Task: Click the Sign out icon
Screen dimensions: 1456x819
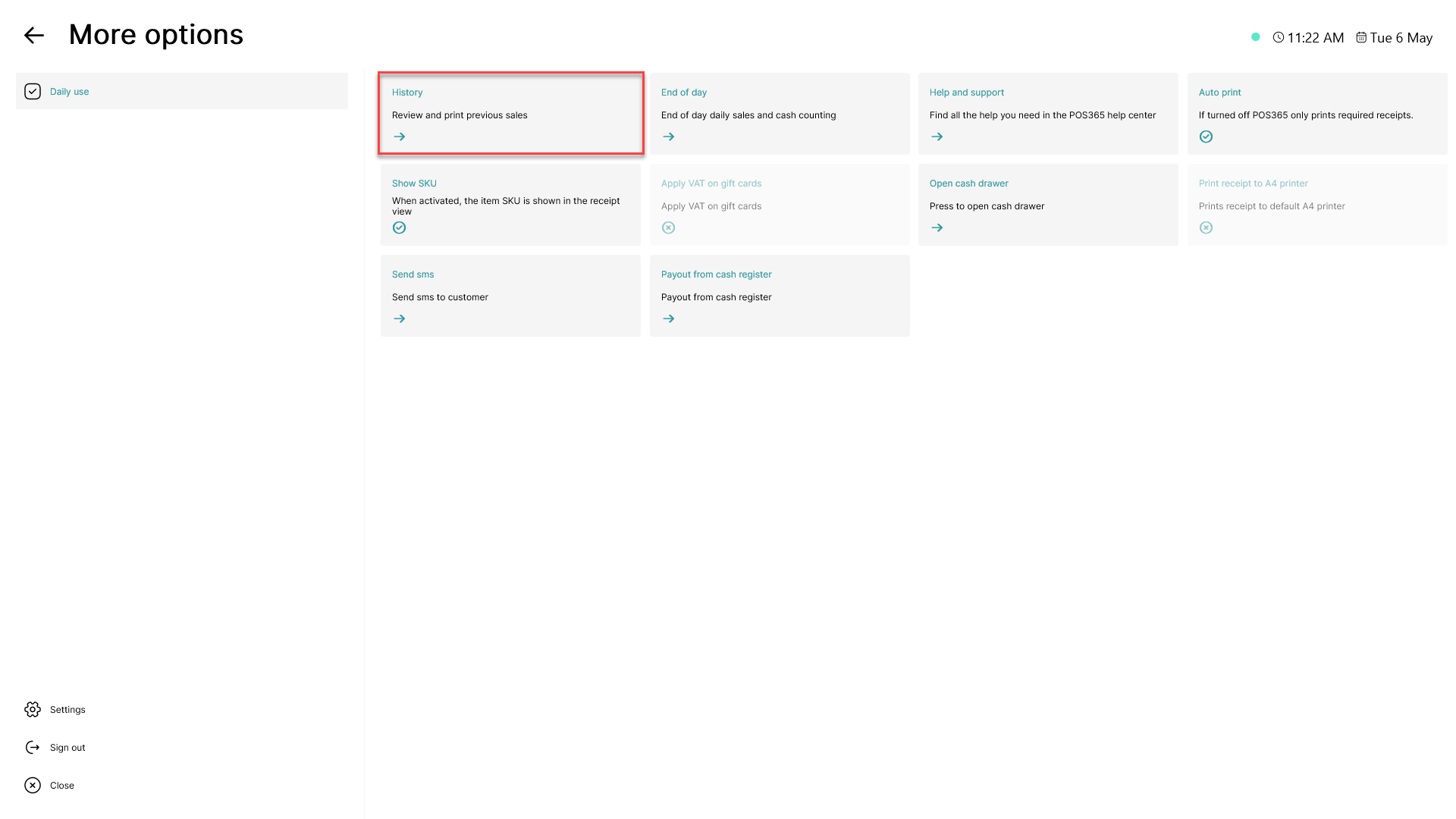Action: pos(33,747)
